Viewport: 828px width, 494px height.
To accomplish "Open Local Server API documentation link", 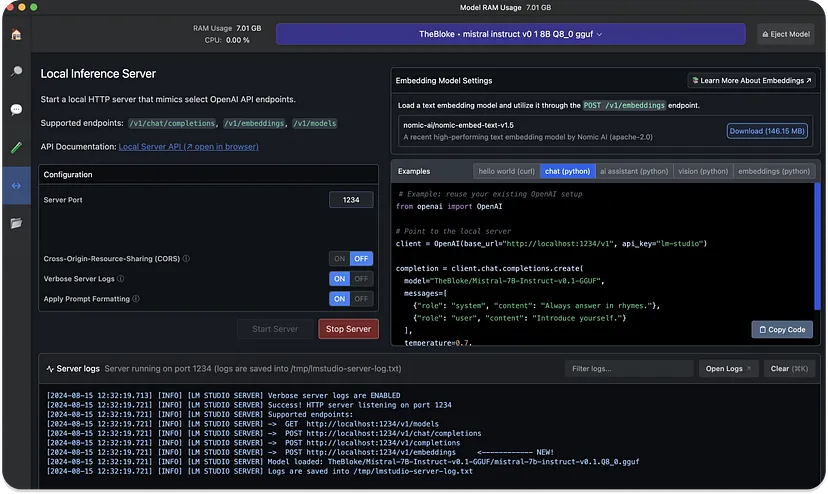I will 189,147.
